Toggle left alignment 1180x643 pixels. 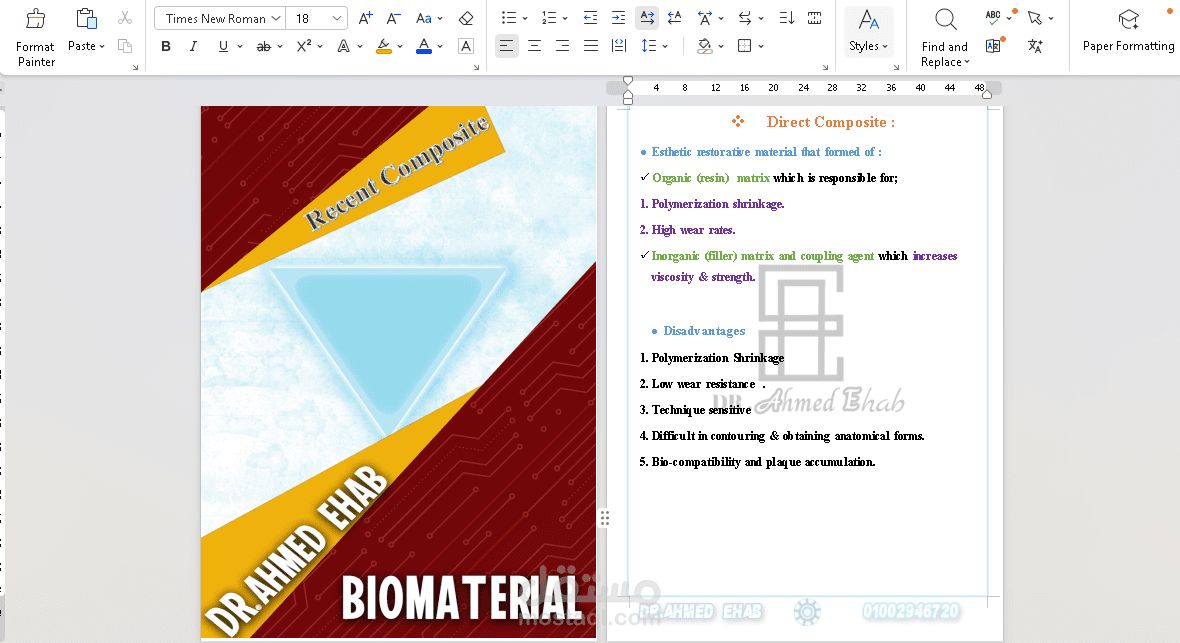506,46
